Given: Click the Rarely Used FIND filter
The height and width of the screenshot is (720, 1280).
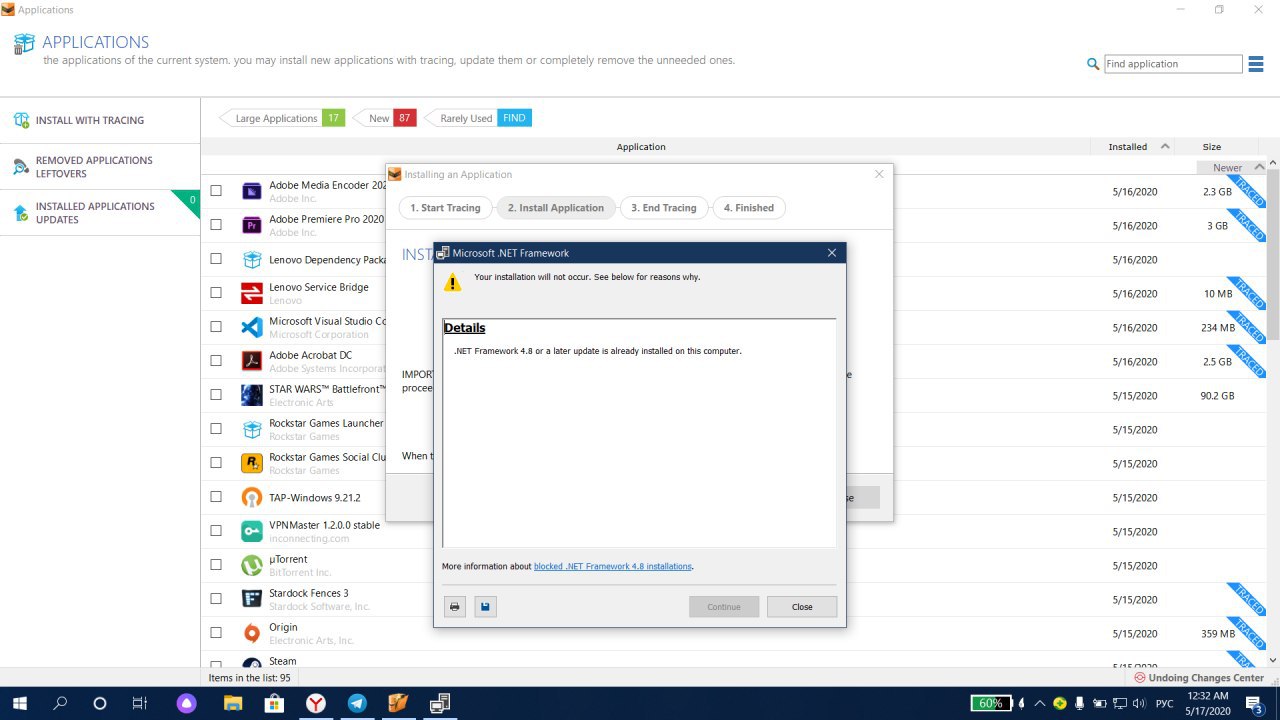Looking at the screenshot, I should [478, 118].
